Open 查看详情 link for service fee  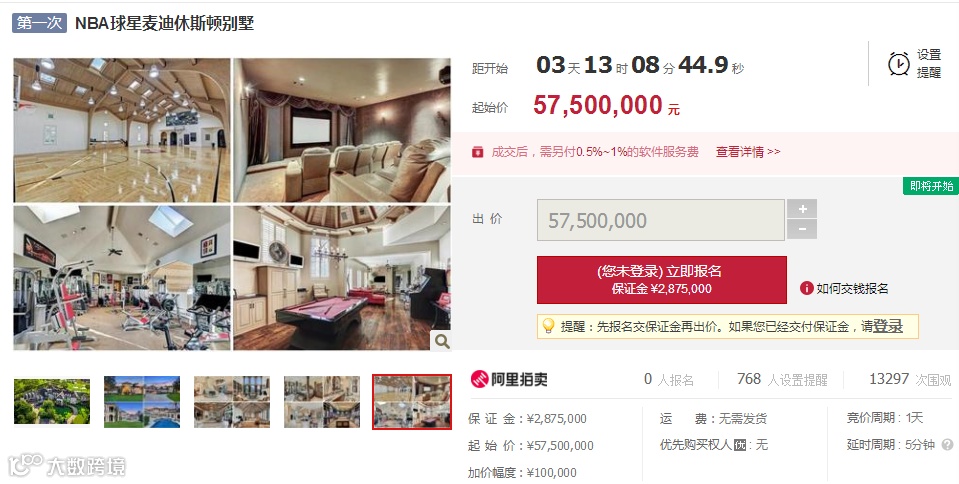[x=748, y=152]
